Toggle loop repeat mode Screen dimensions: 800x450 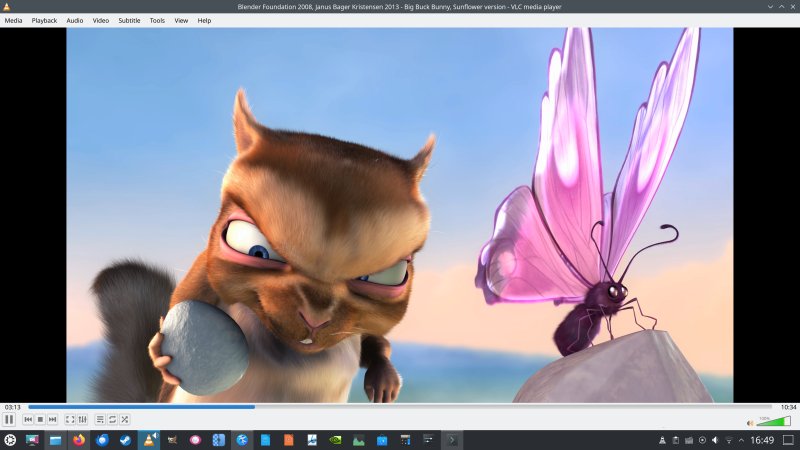click(112, 419)
